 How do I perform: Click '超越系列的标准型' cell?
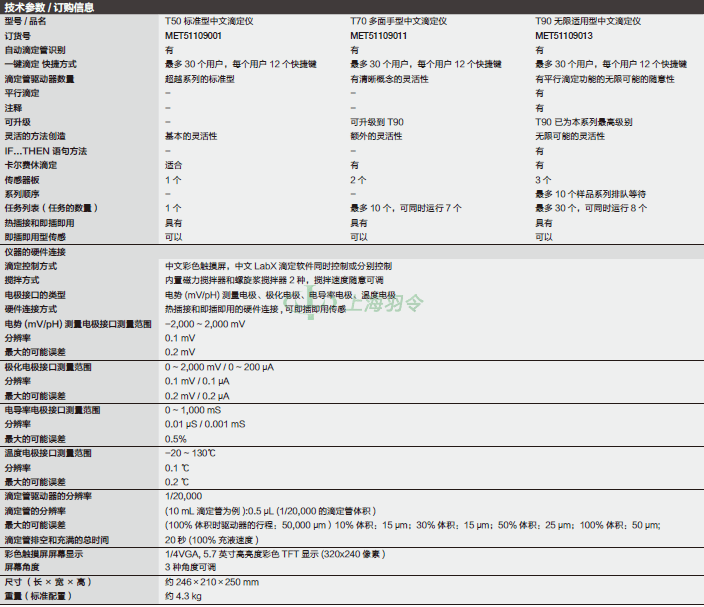coord(200,79)
